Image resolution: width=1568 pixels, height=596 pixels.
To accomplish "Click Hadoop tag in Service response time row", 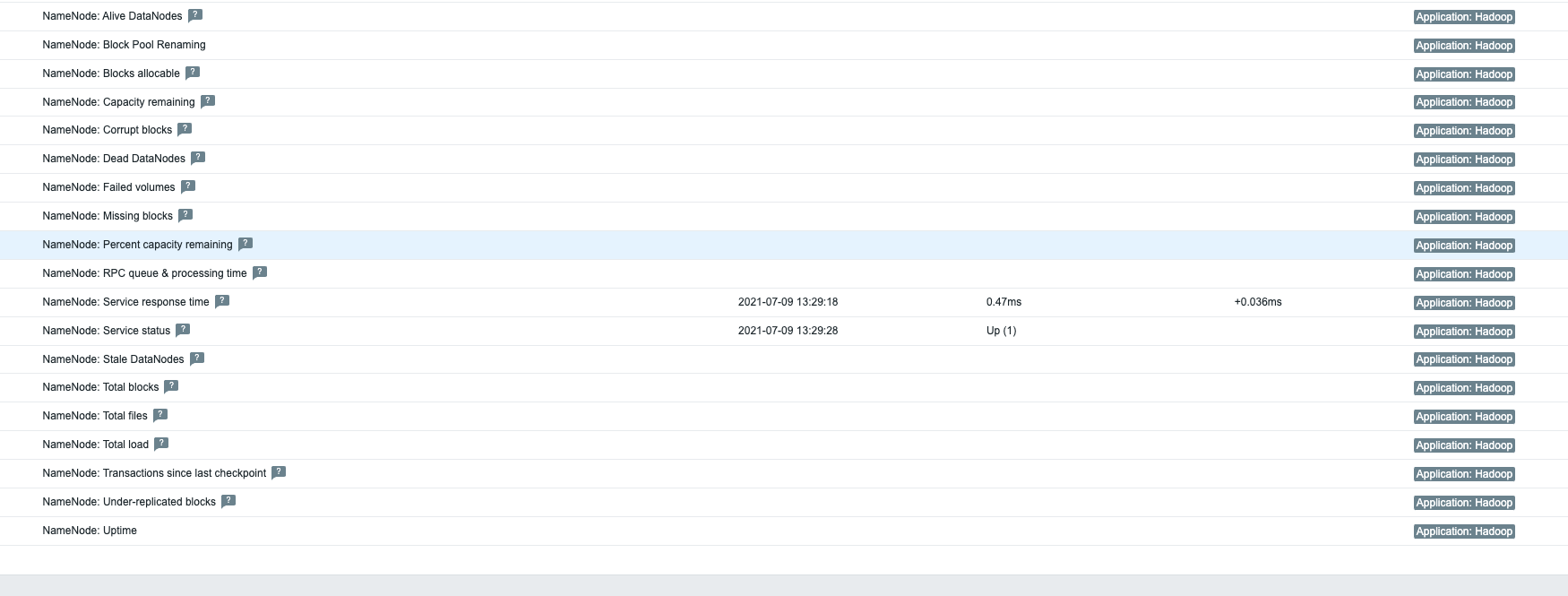I will [x=1464, y=303].
